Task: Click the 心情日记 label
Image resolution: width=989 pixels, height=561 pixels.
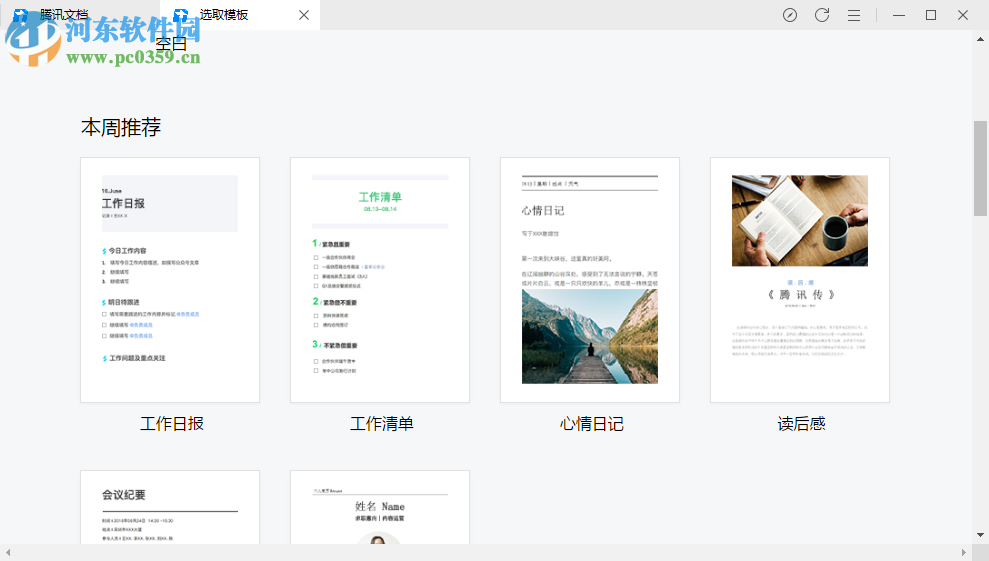Action: click(592, 423)
